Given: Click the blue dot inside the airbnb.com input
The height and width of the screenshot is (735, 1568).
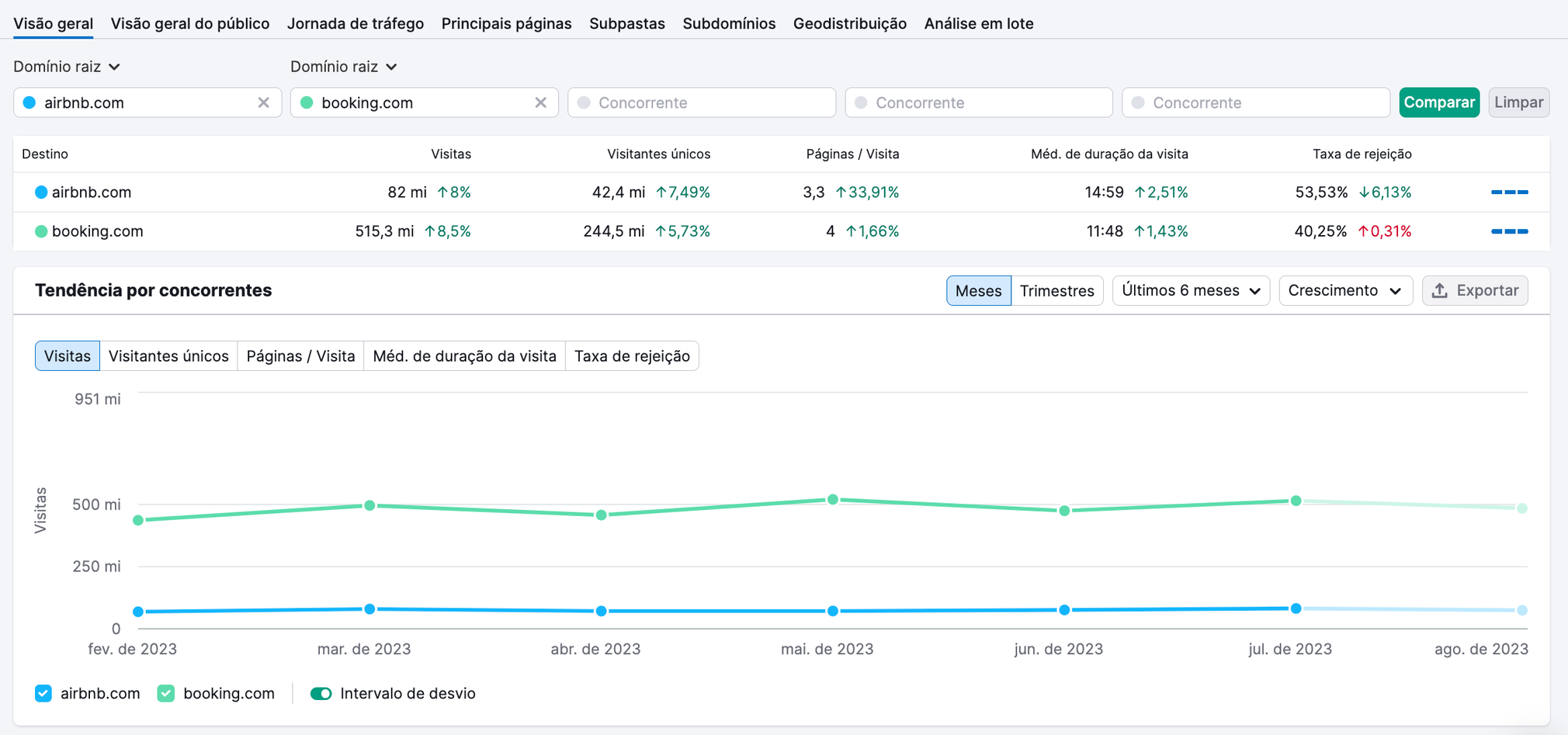Looking at the screenshot, I should pos(29,102).
